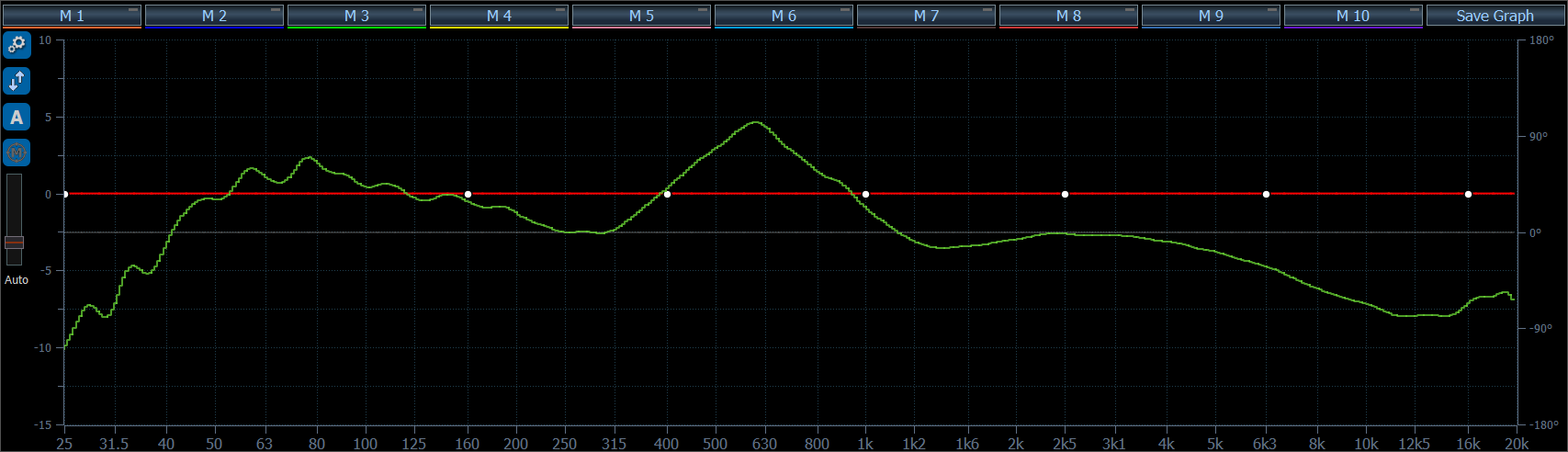Click the A icon button
This screenshot has height=452, width=1568.
point(17,118)
